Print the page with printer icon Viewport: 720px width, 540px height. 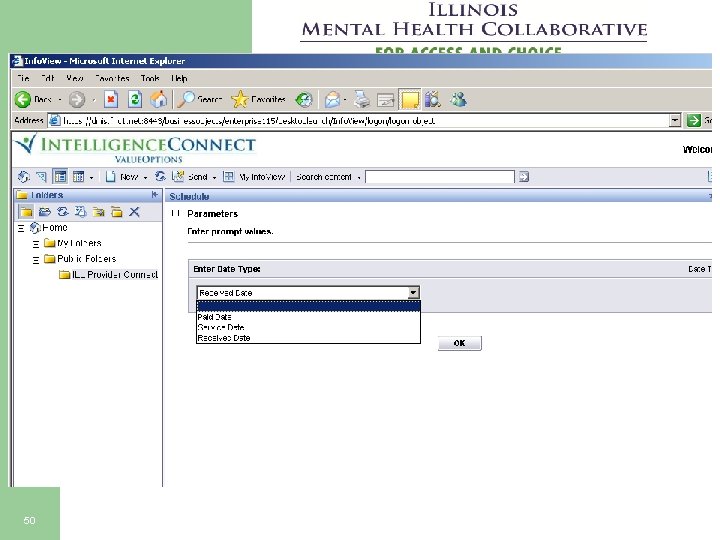pos(362,99)
